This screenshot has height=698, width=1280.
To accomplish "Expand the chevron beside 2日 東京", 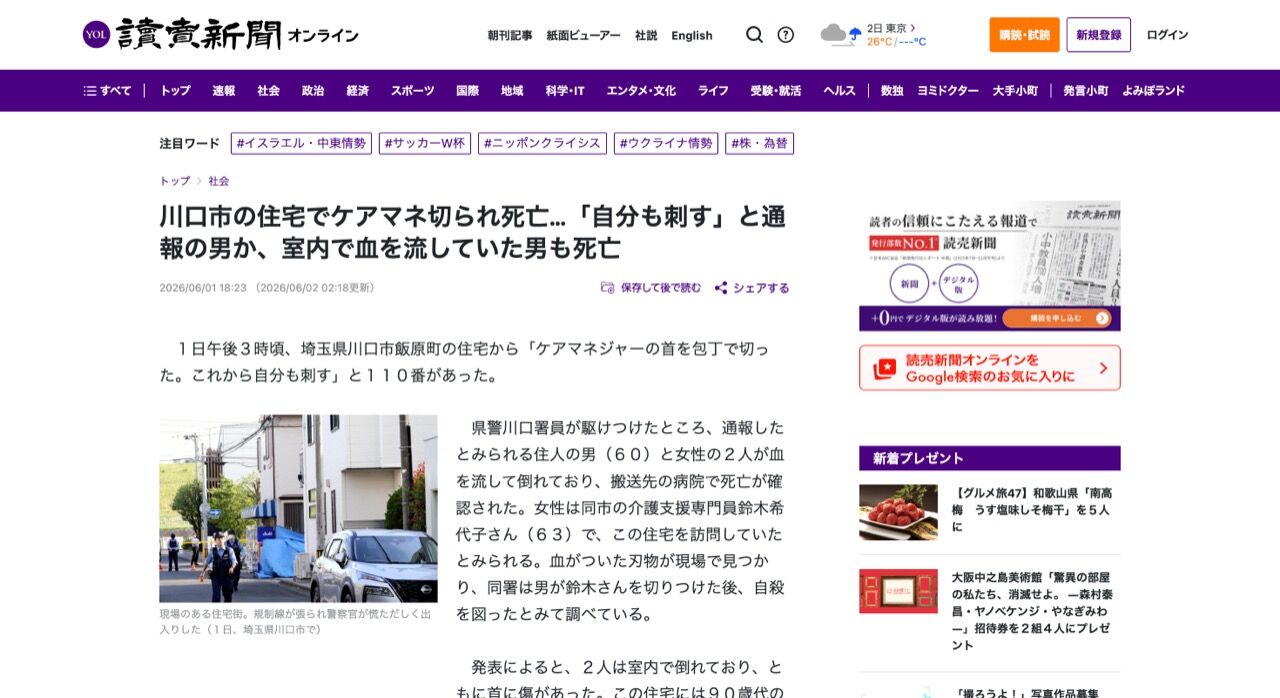I will [913, 28].
